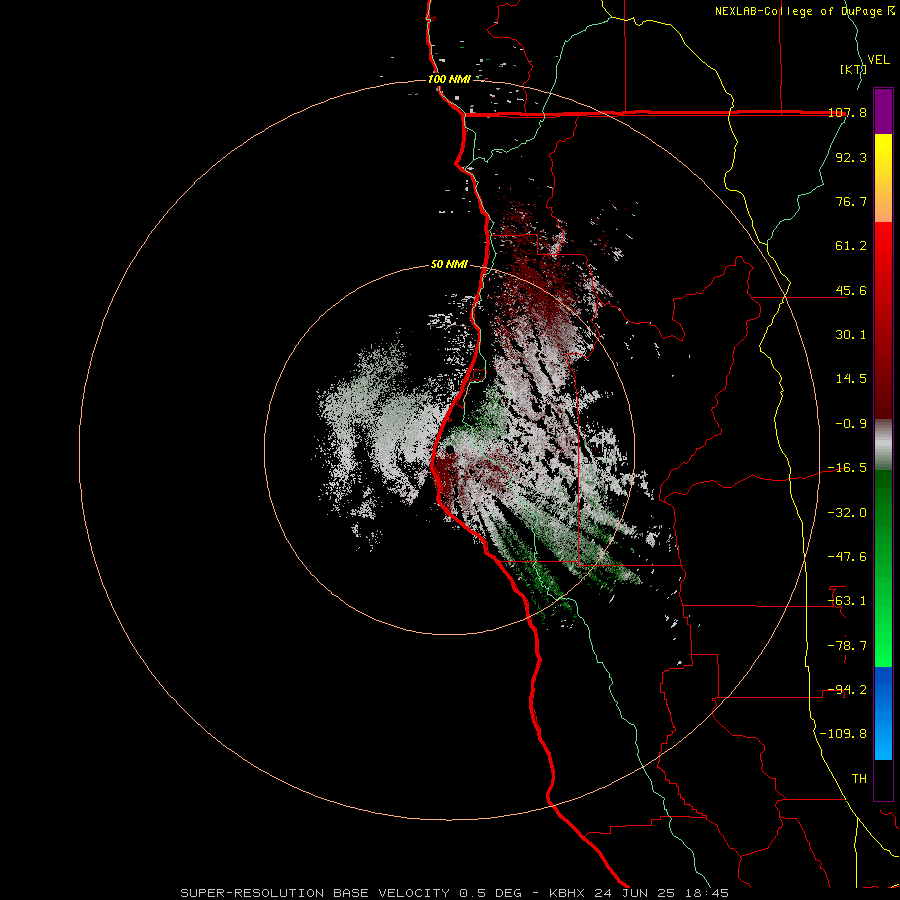
Task: Select the 107.8 velocity legend value
Action: point(848,113)
